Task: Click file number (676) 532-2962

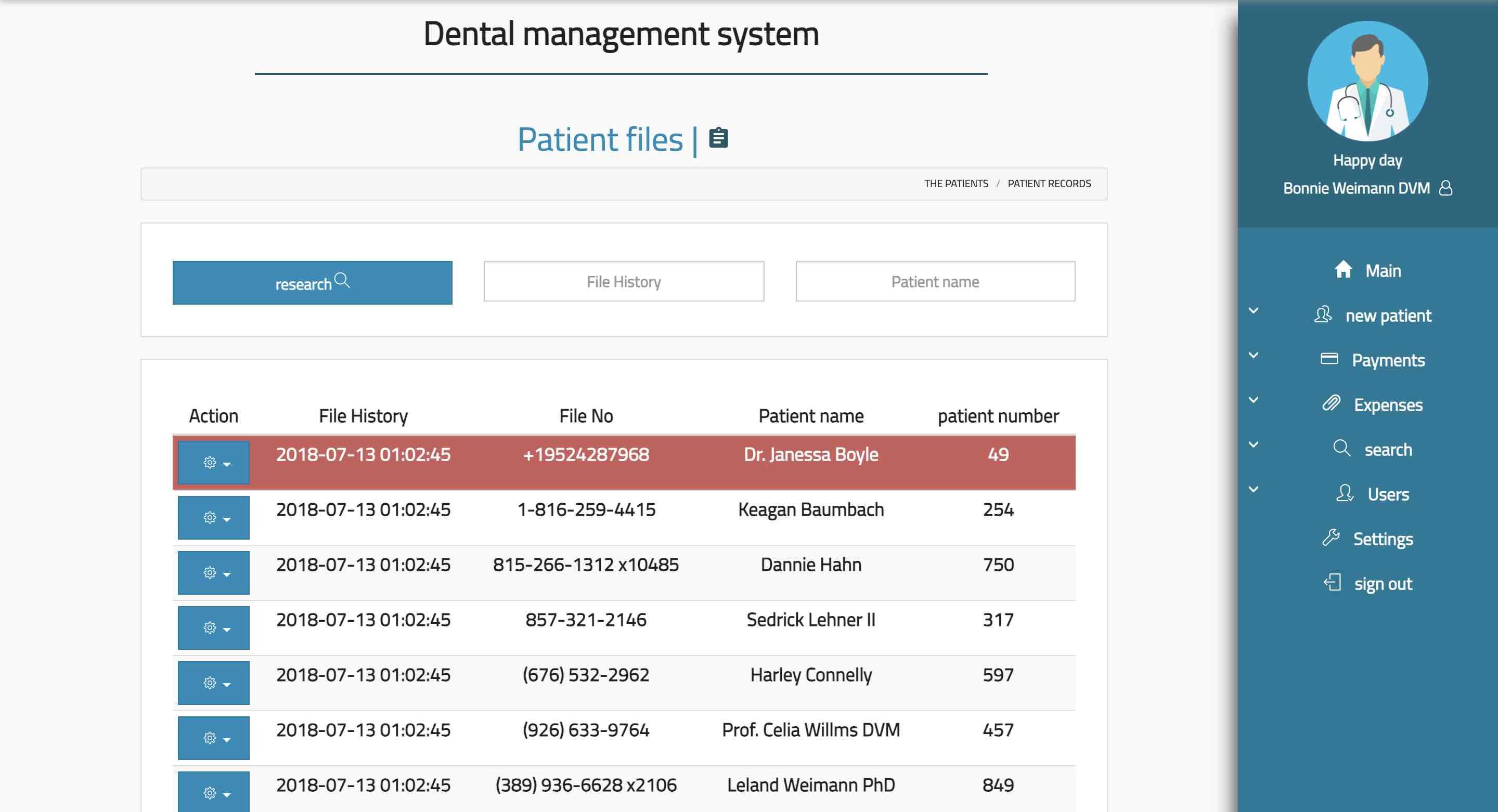Action: [586, 675]
